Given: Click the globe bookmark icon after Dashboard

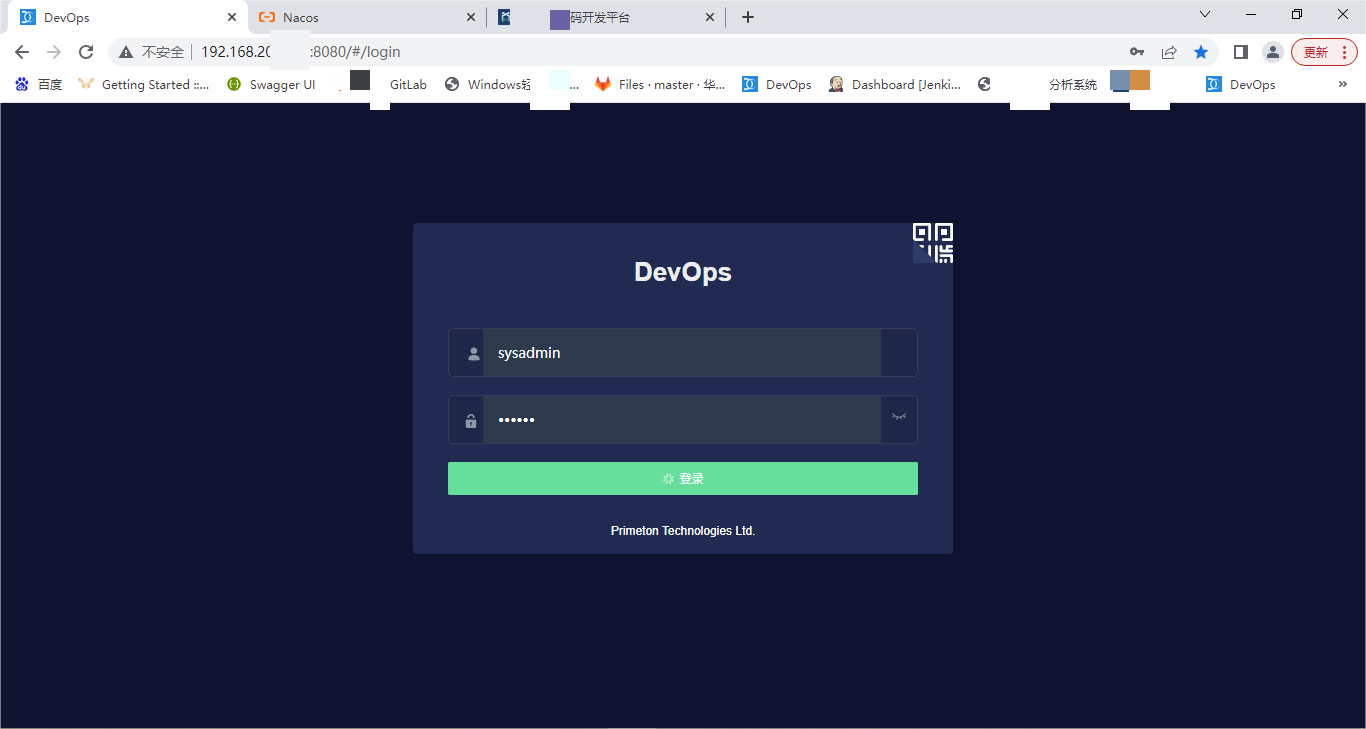Looking at the screenshot, I should 984,85.
